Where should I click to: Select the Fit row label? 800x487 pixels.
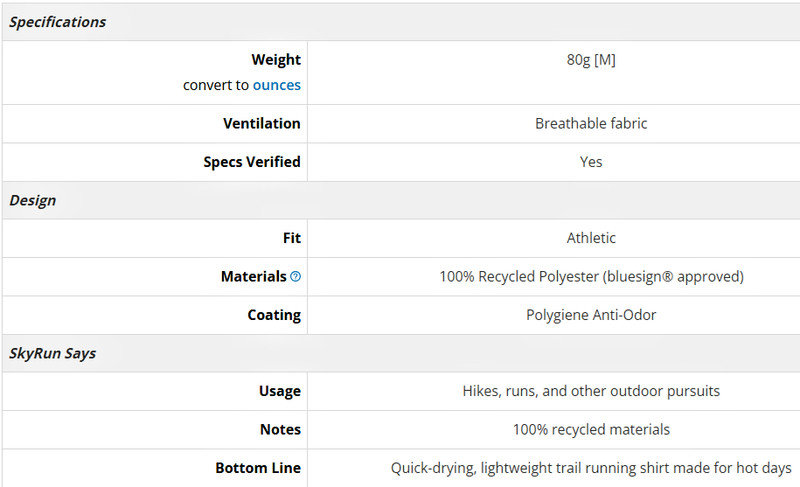click(292, 238)
